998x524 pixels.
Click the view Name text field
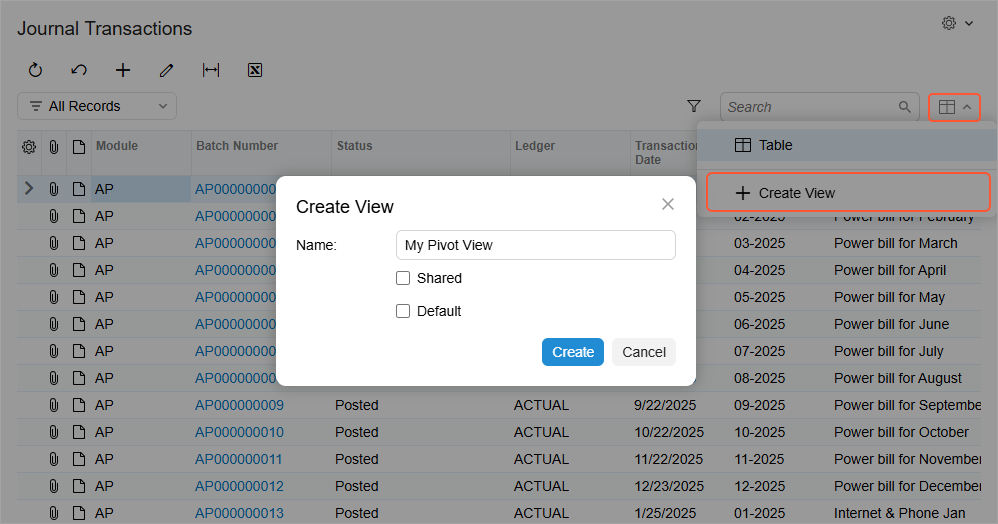point(535,245)
